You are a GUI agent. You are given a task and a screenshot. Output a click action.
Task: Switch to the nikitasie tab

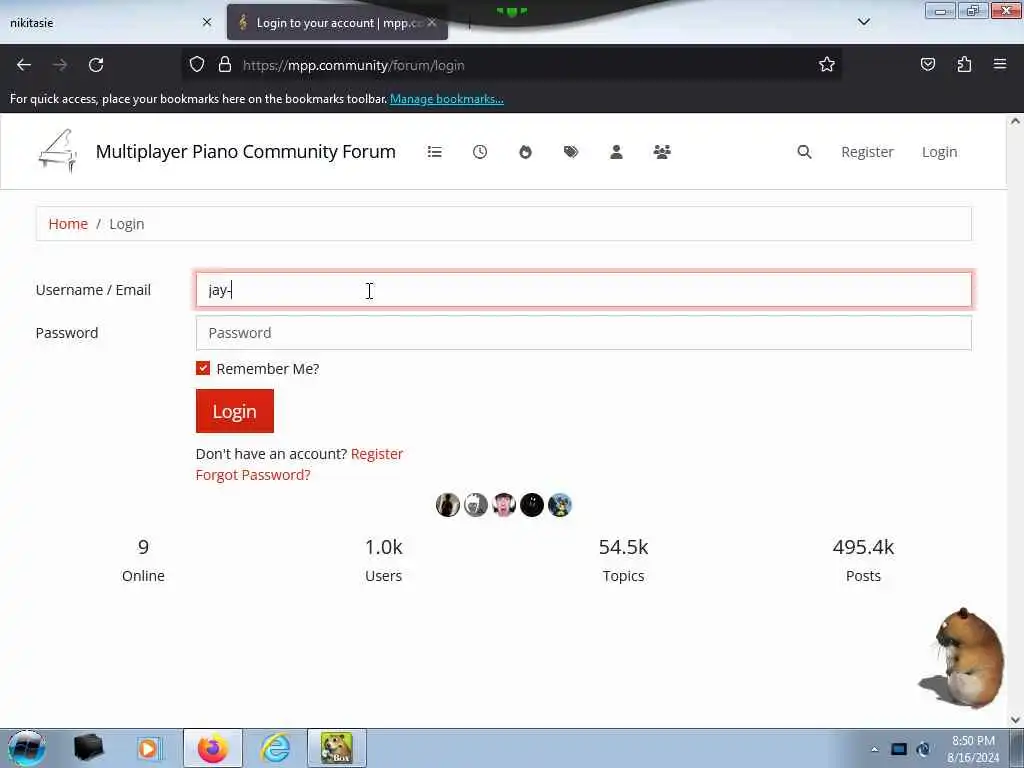(x=110, y=22)
